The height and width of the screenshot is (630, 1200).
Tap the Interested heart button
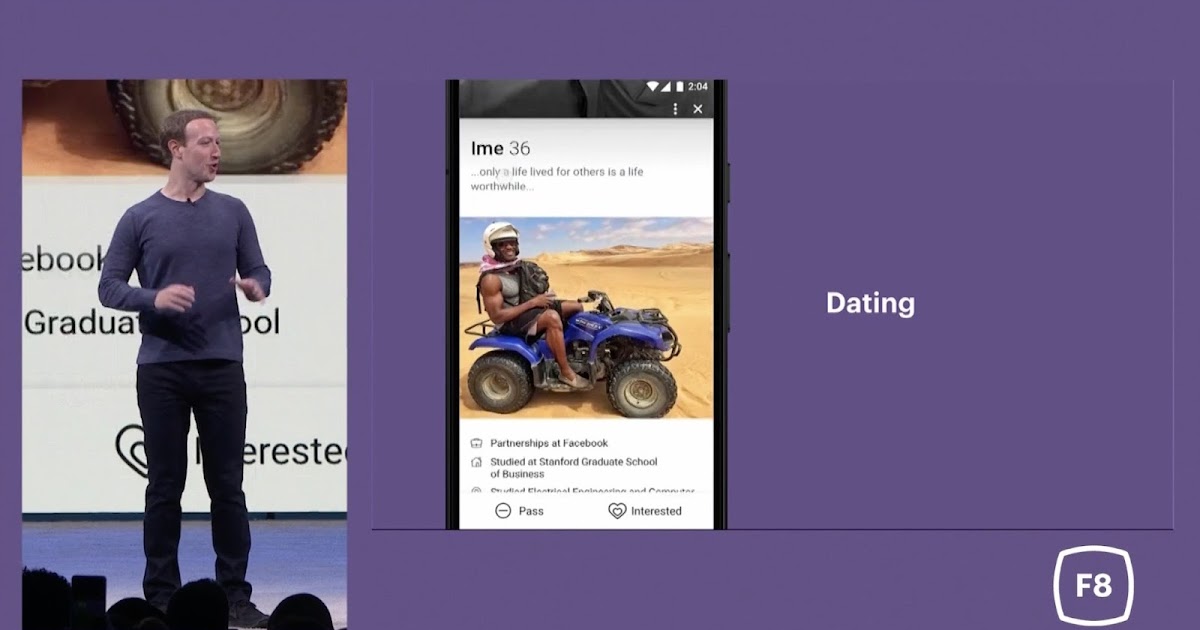[x=645, y=511]
